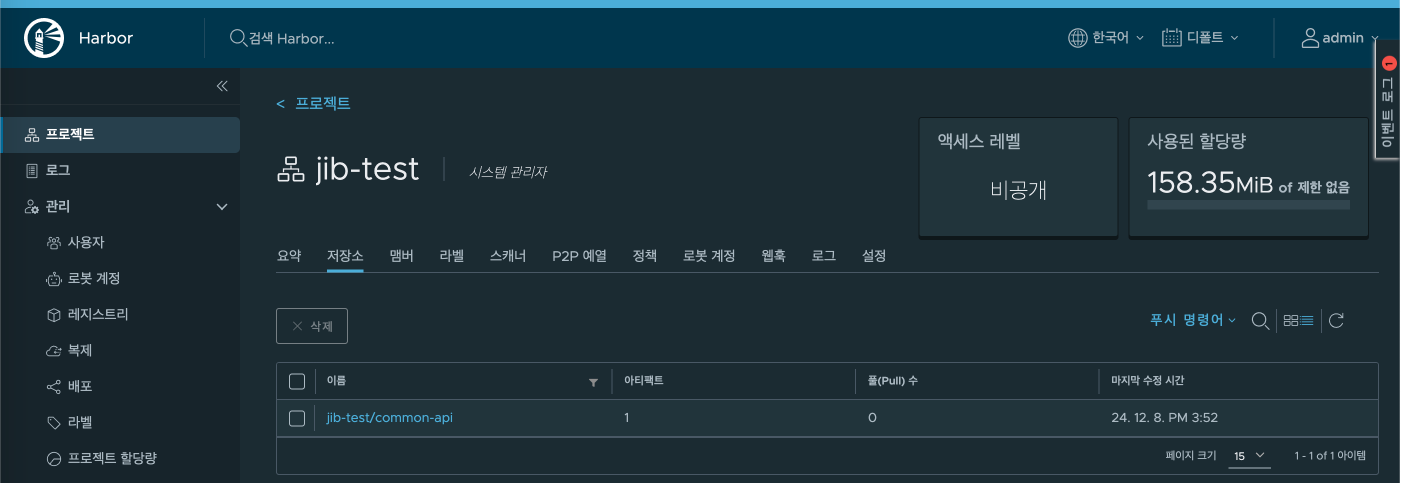Switch to the 정책 tab

(x=645, y=256)
